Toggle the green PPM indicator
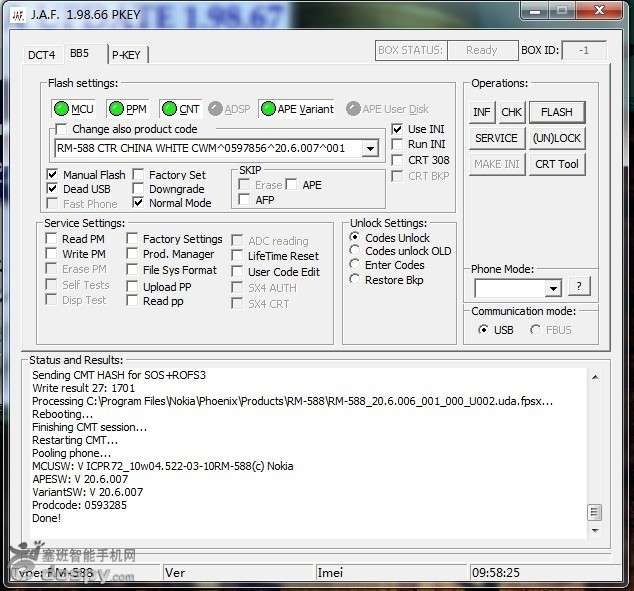 coord(116,109)
